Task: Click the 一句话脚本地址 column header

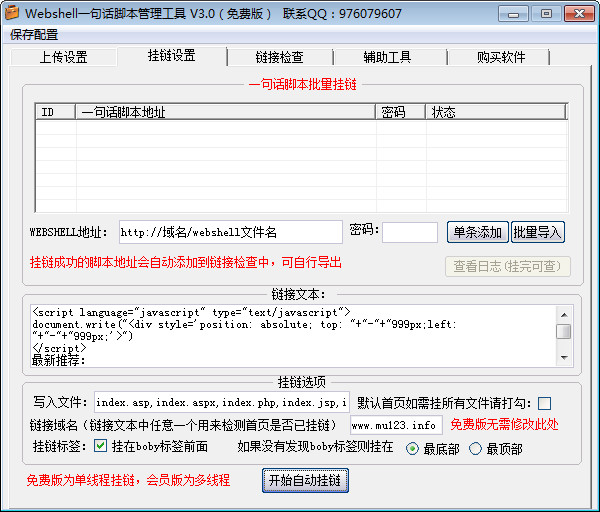Action: click(x=225, y=112)
